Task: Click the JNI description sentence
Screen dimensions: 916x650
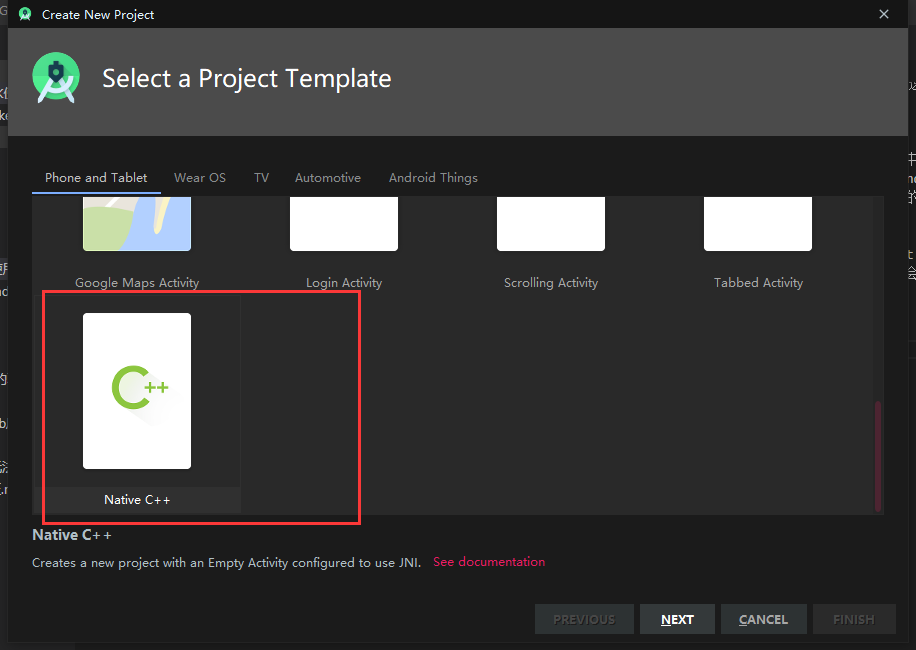Action: tap(227, 563)
